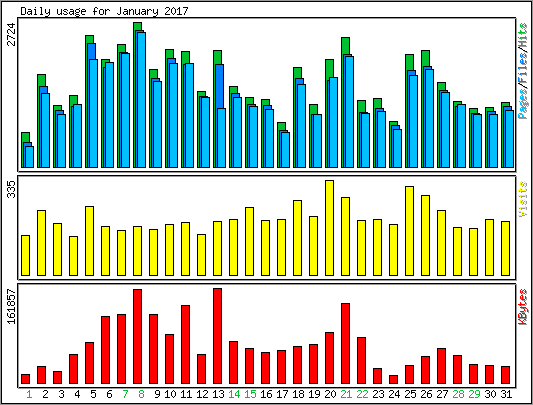The height and width of the screenshot is (405, 533).
Task: Click the red "KBytes" legend label
Action: pos(523,307)
